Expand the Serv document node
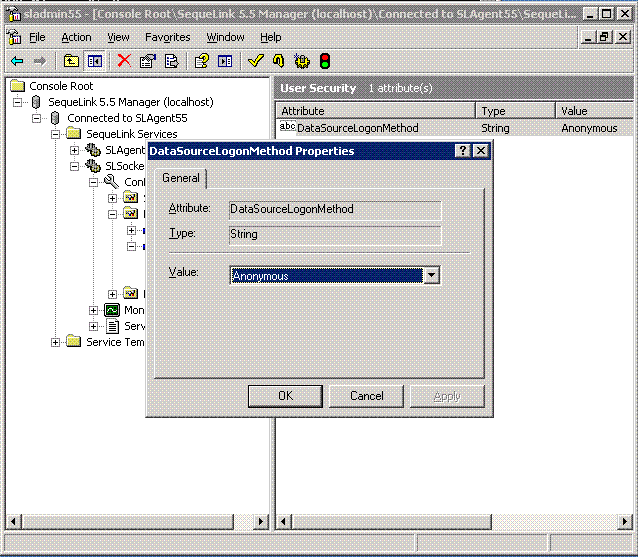This screenshot has height=557, width=638. coord(94,326)
